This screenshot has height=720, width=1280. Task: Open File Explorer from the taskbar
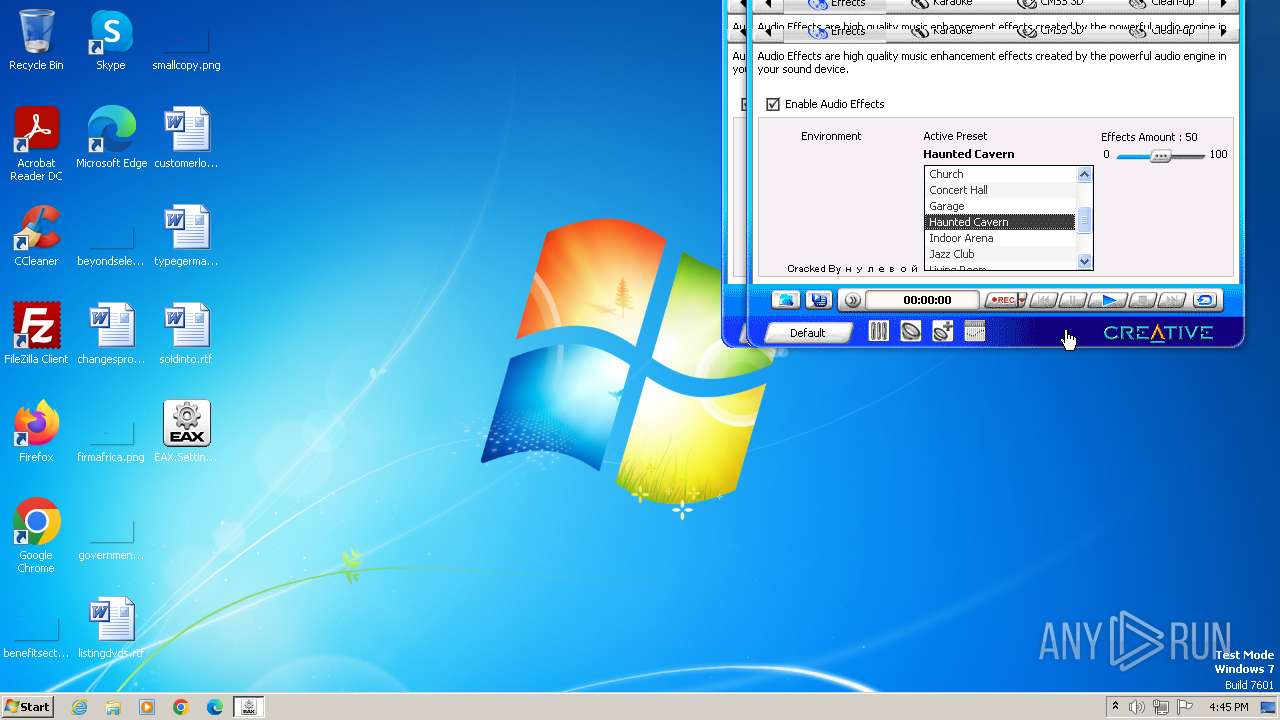(113, 707)
